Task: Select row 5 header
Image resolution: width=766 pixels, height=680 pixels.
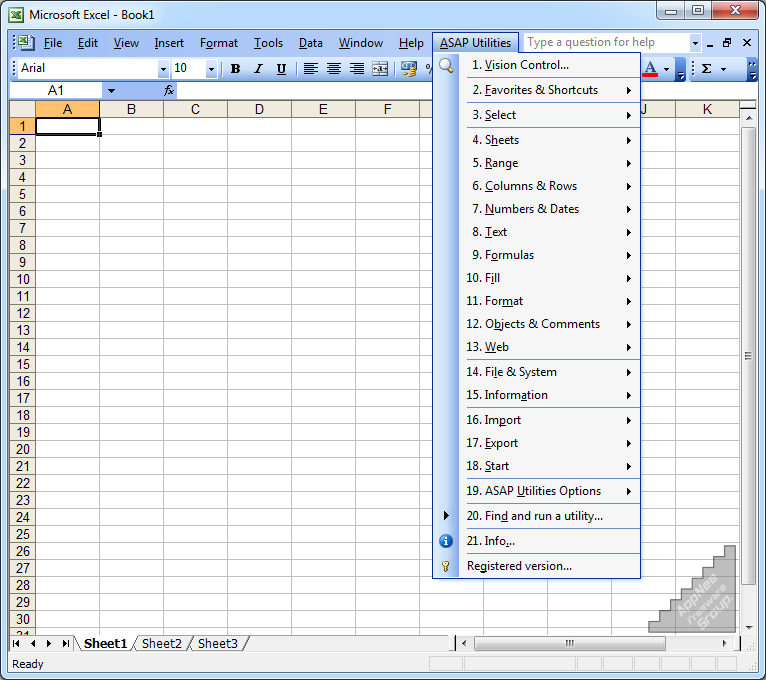Action: [22, 194]
